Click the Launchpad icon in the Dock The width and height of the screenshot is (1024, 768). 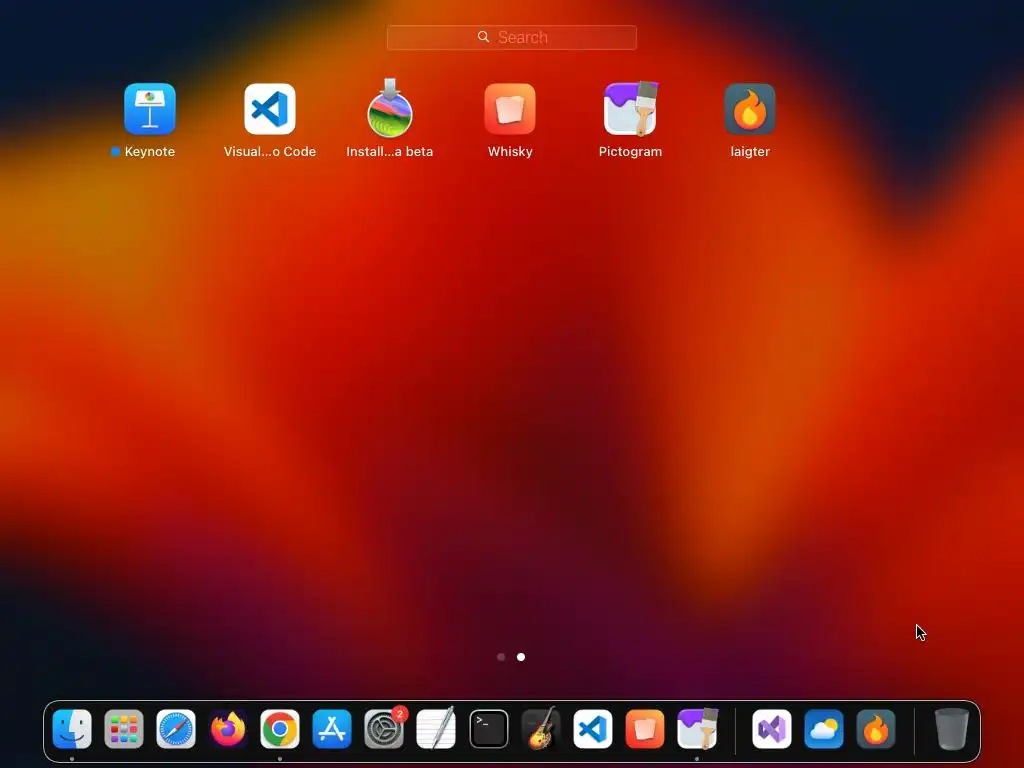124,729
